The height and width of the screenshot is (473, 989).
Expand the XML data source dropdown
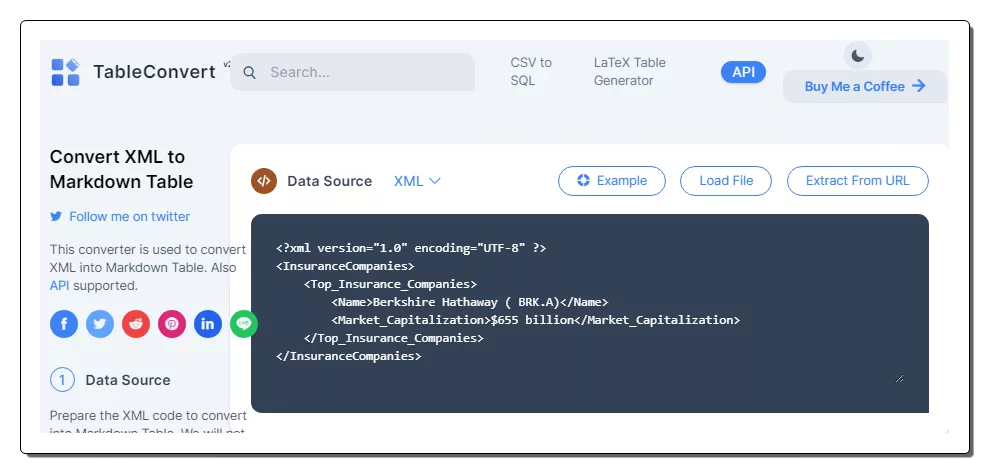pos(417,181)
